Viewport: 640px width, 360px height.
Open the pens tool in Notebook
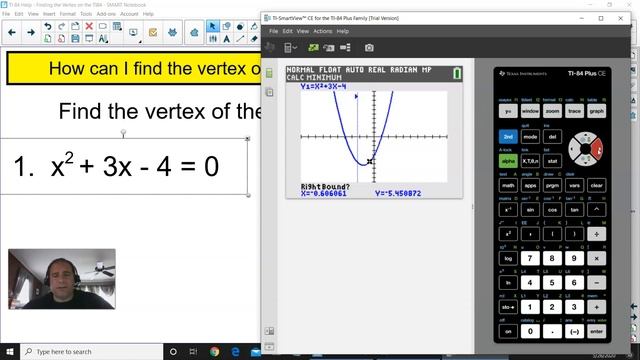click(213, 39)
